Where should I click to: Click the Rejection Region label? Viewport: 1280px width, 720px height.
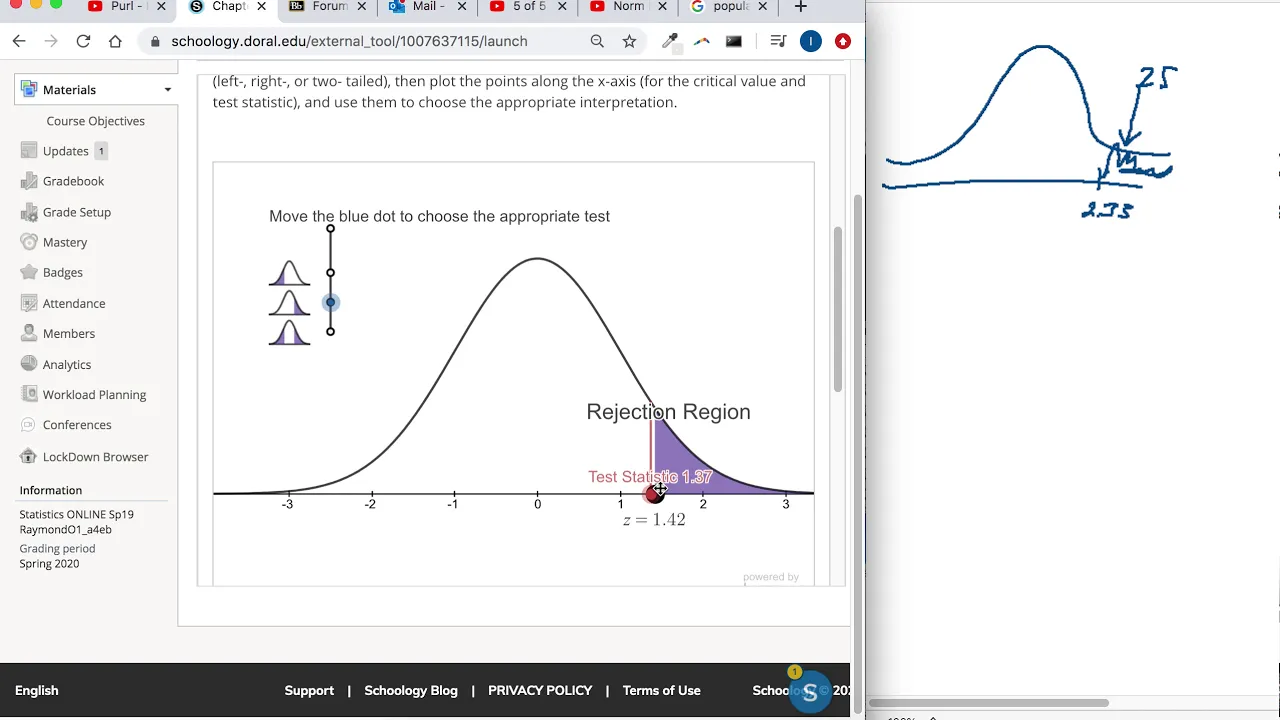[668, 412]
